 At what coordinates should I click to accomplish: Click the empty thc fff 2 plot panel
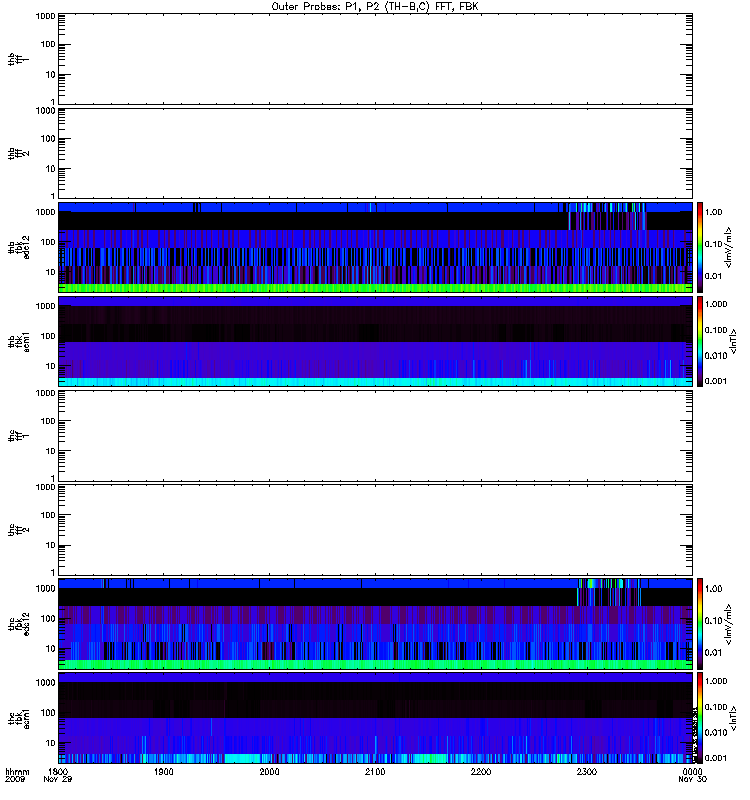(x=375, y=530)
